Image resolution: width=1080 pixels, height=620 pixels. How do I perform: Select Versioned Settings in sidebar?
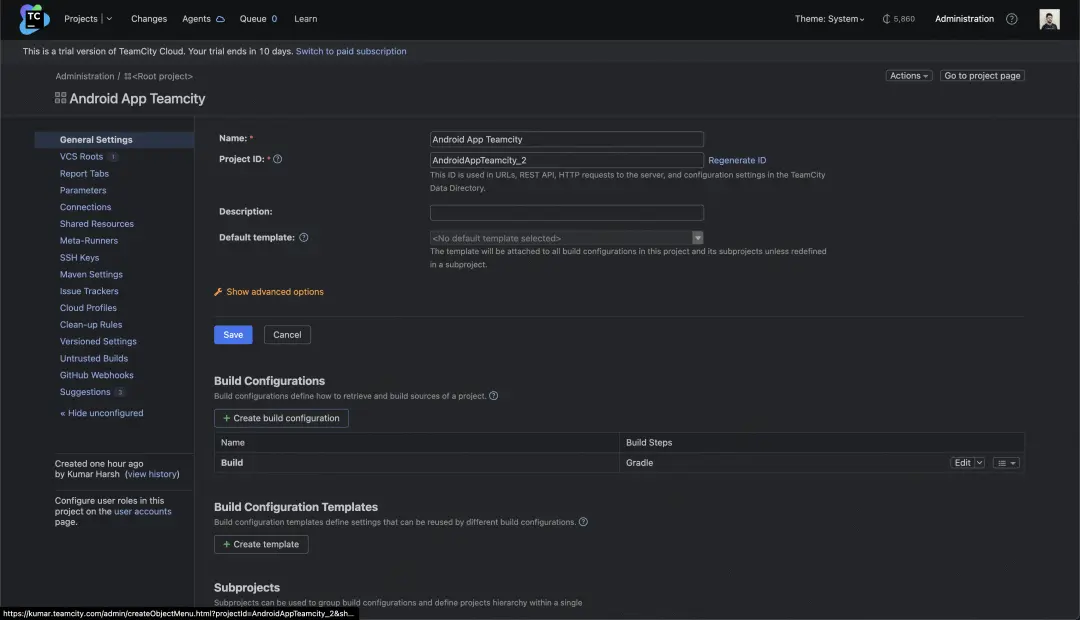98,342
